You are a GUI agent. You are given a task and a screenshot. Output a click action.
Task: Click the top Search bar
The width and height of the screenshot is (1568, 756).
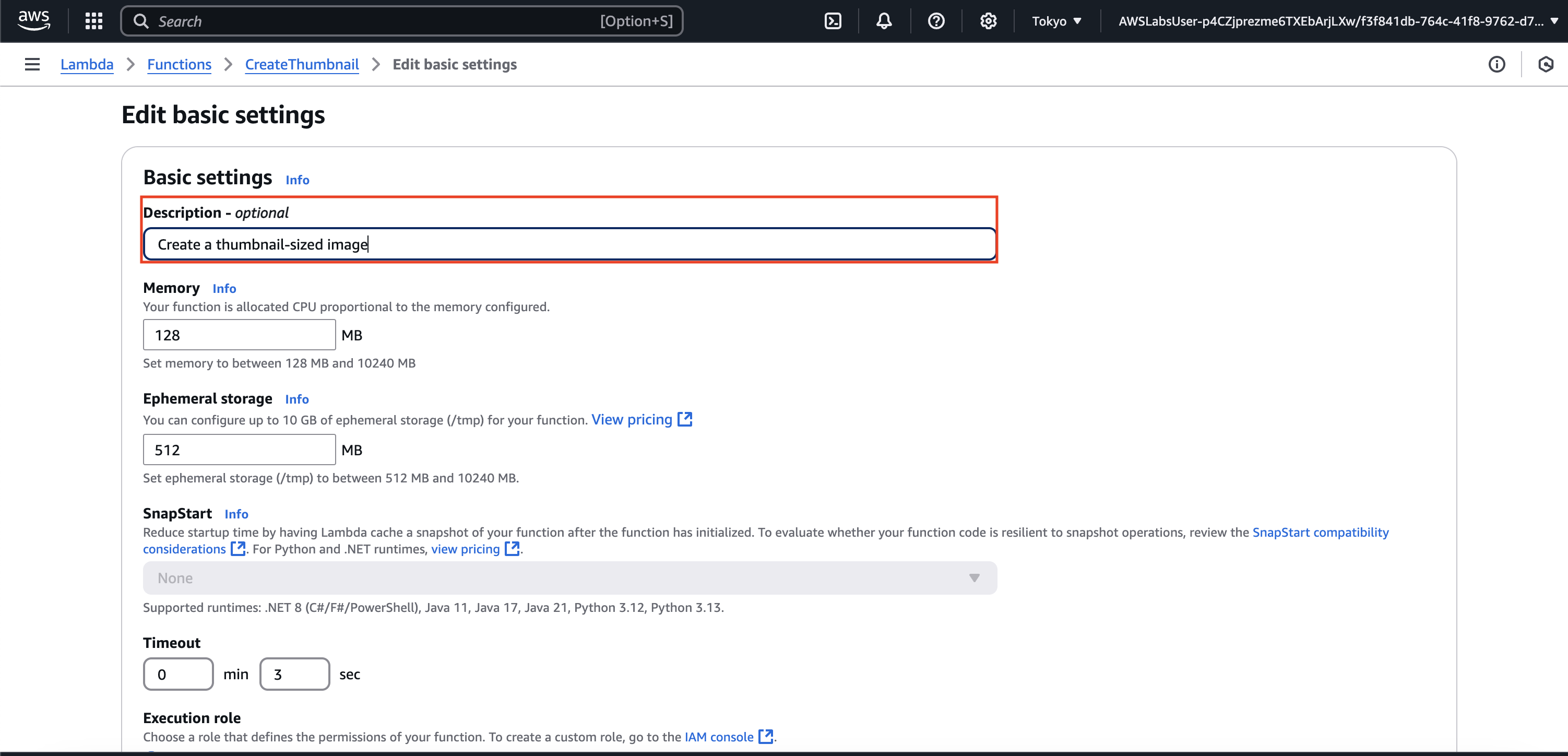(x=402, y=21)
